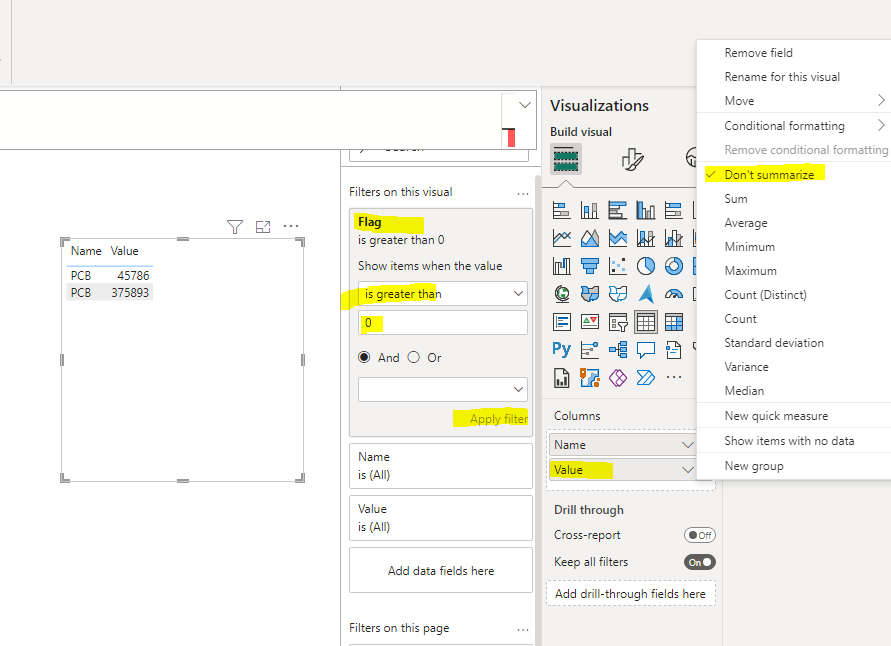Select the line chart visual
Screen dimensions: 891x646
[x=561, y=238]
